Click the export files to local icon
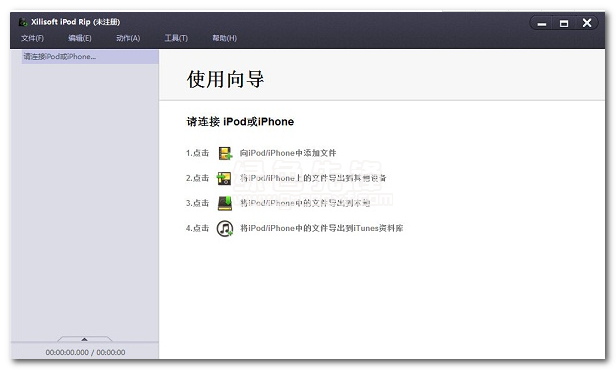The width and height of the screenshot is (616, 370). coord(225,203)
